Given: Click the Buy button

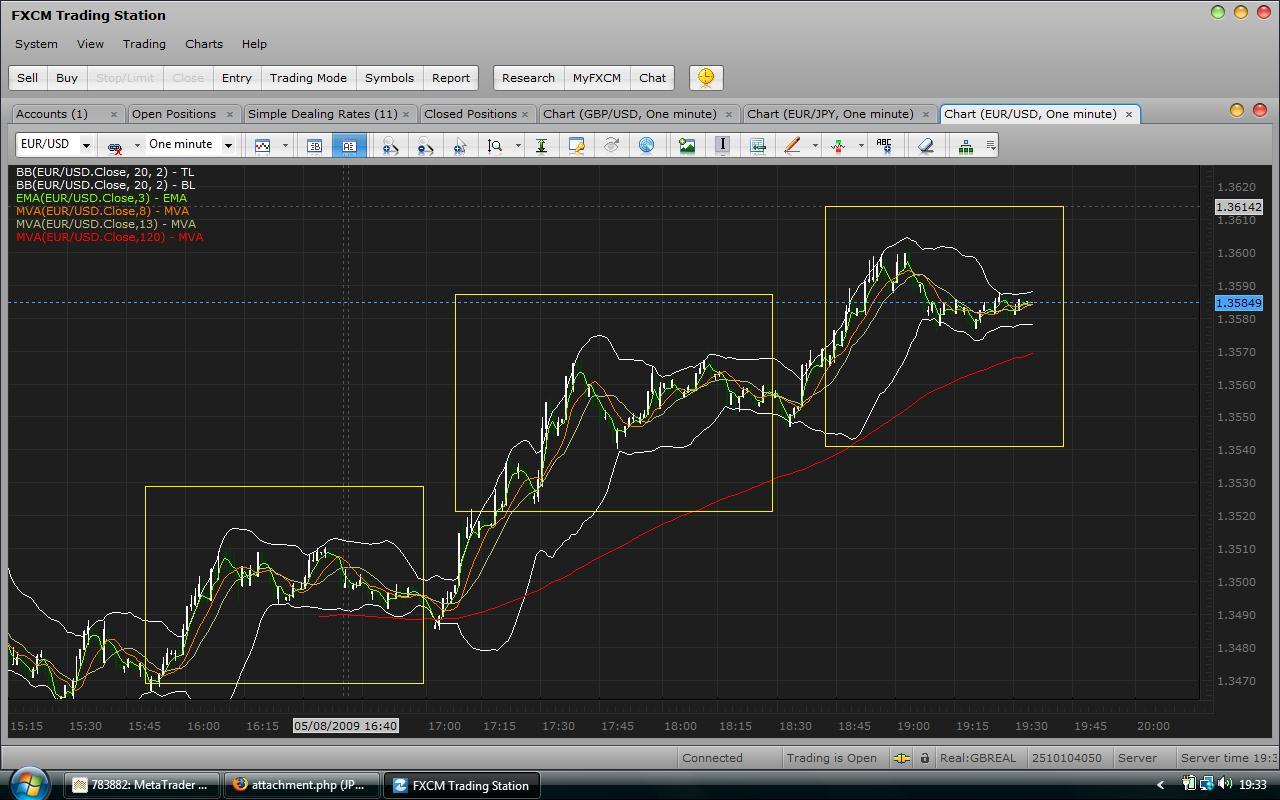Looking at the screenshot, I should pyautogui.click(x=67, y=78).
